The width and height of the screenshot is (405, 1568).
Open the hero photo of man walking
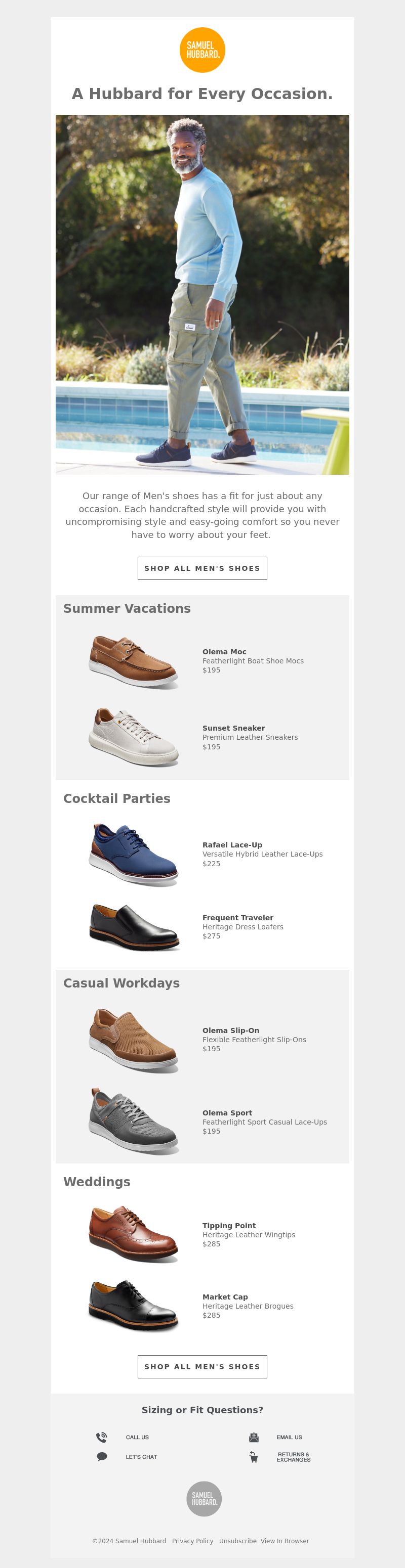(x=202, y=295)
